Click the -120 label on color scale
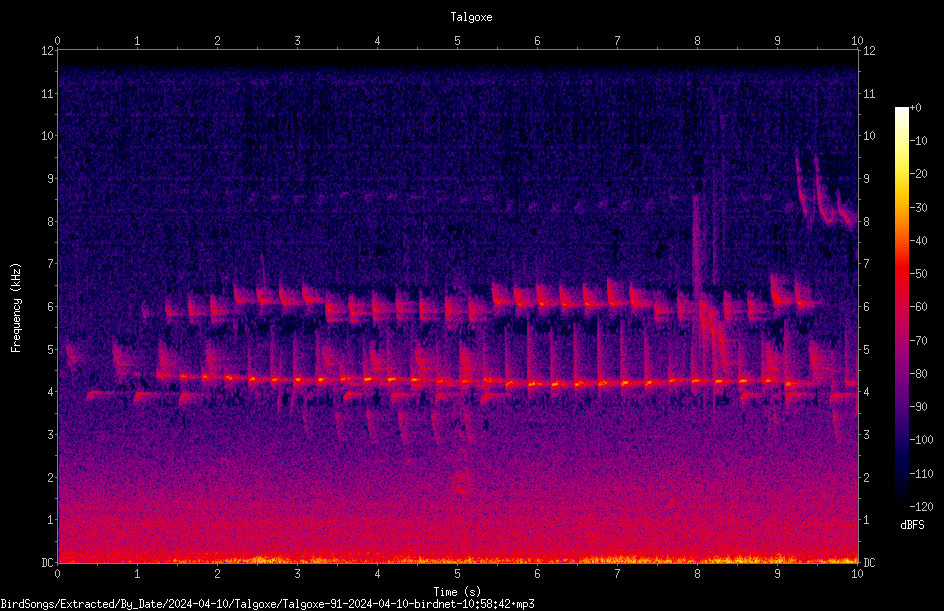 click(x=921, y=506)
